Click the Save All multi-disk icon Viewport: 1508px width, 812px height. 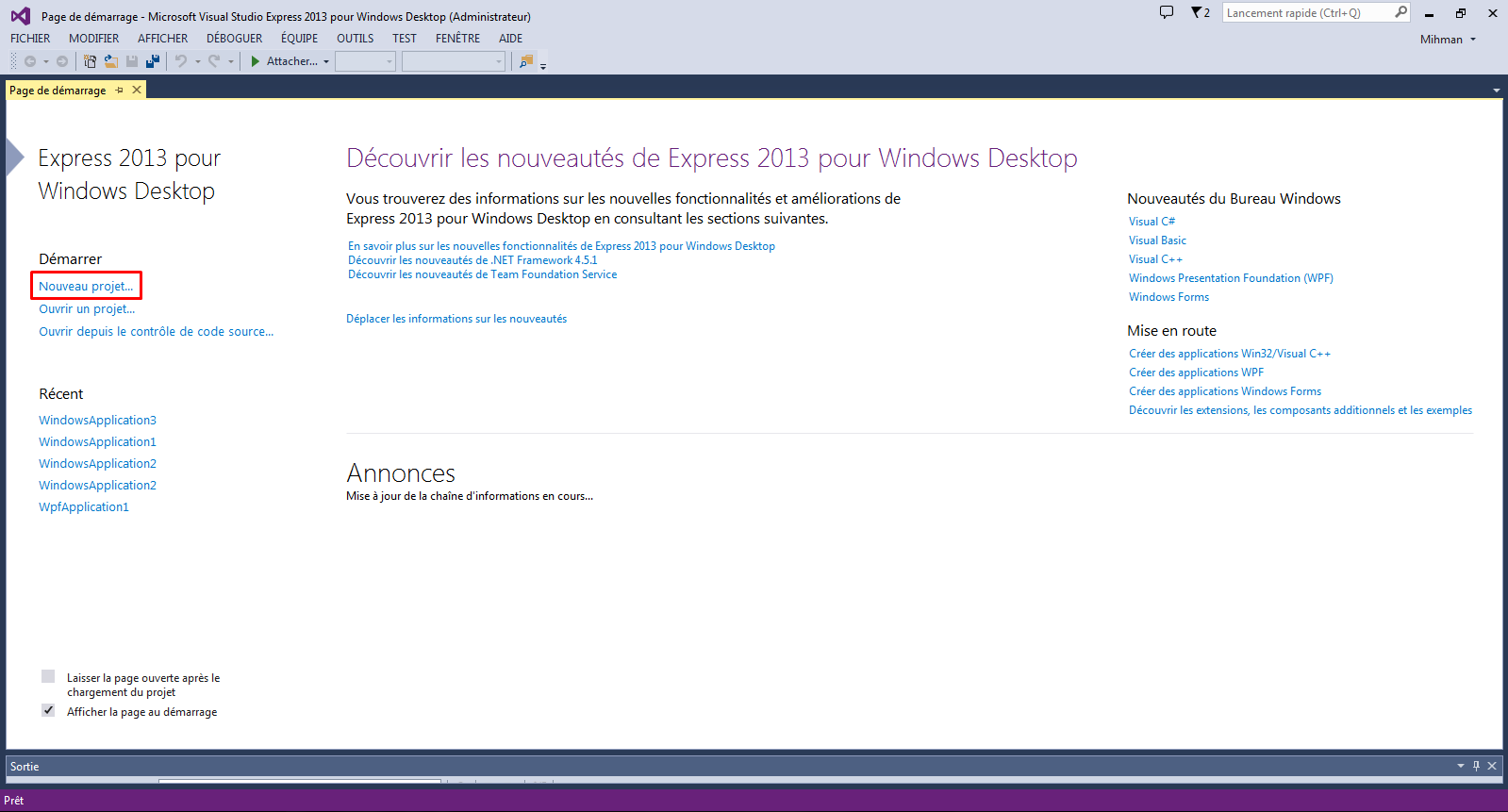pos(152,61)
